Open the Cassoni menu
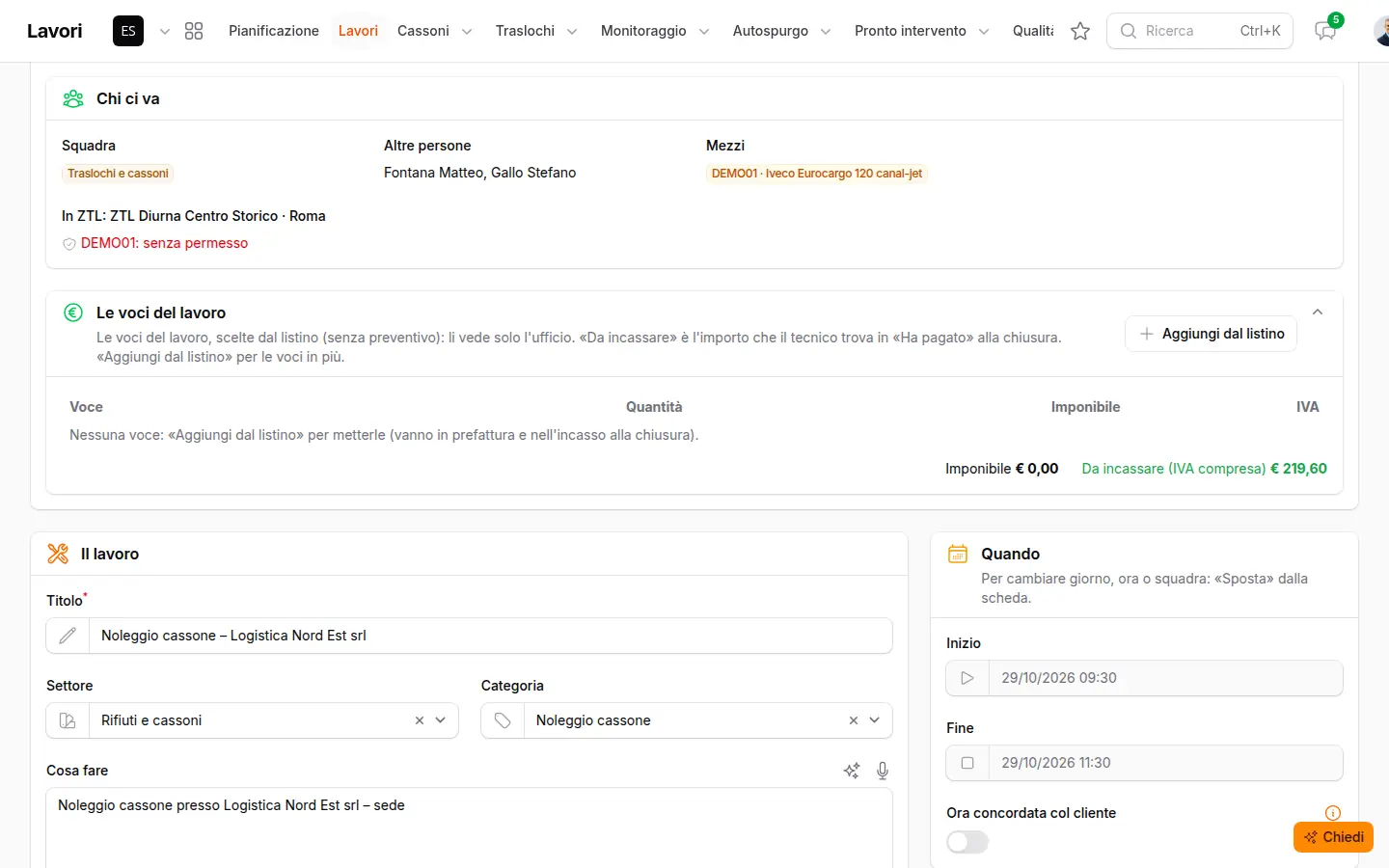 tap(435, 31)
